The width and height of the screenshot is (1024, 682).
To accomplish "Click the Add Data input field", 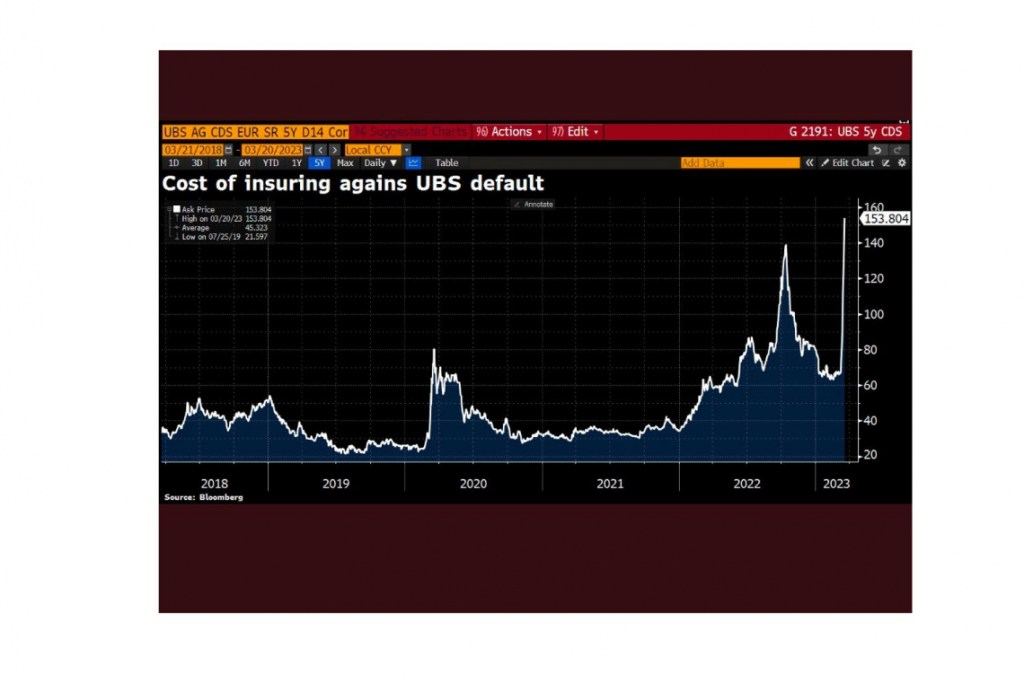I will click(x=739, y=163).
